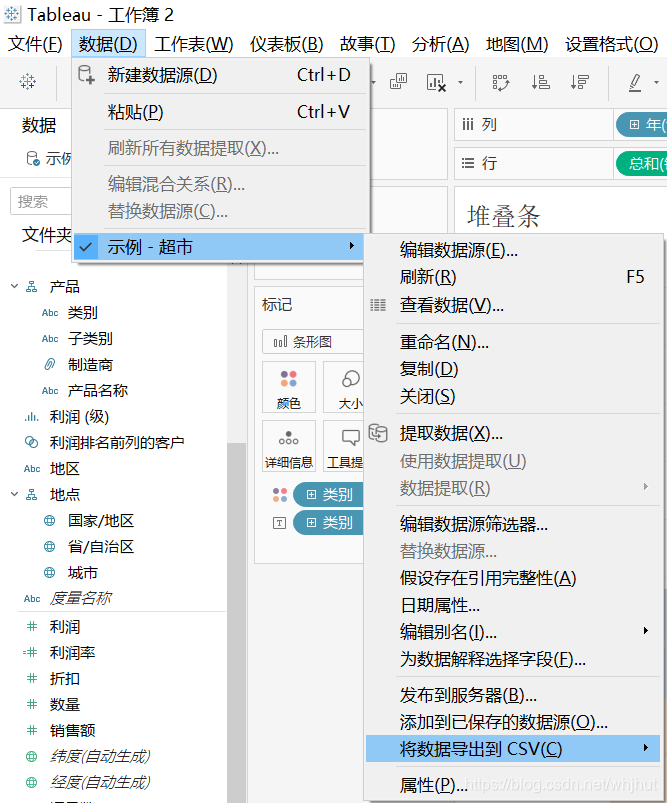Click the location hierarchy icon
This screenshot has height=803, width=667.
coord(32,494)
